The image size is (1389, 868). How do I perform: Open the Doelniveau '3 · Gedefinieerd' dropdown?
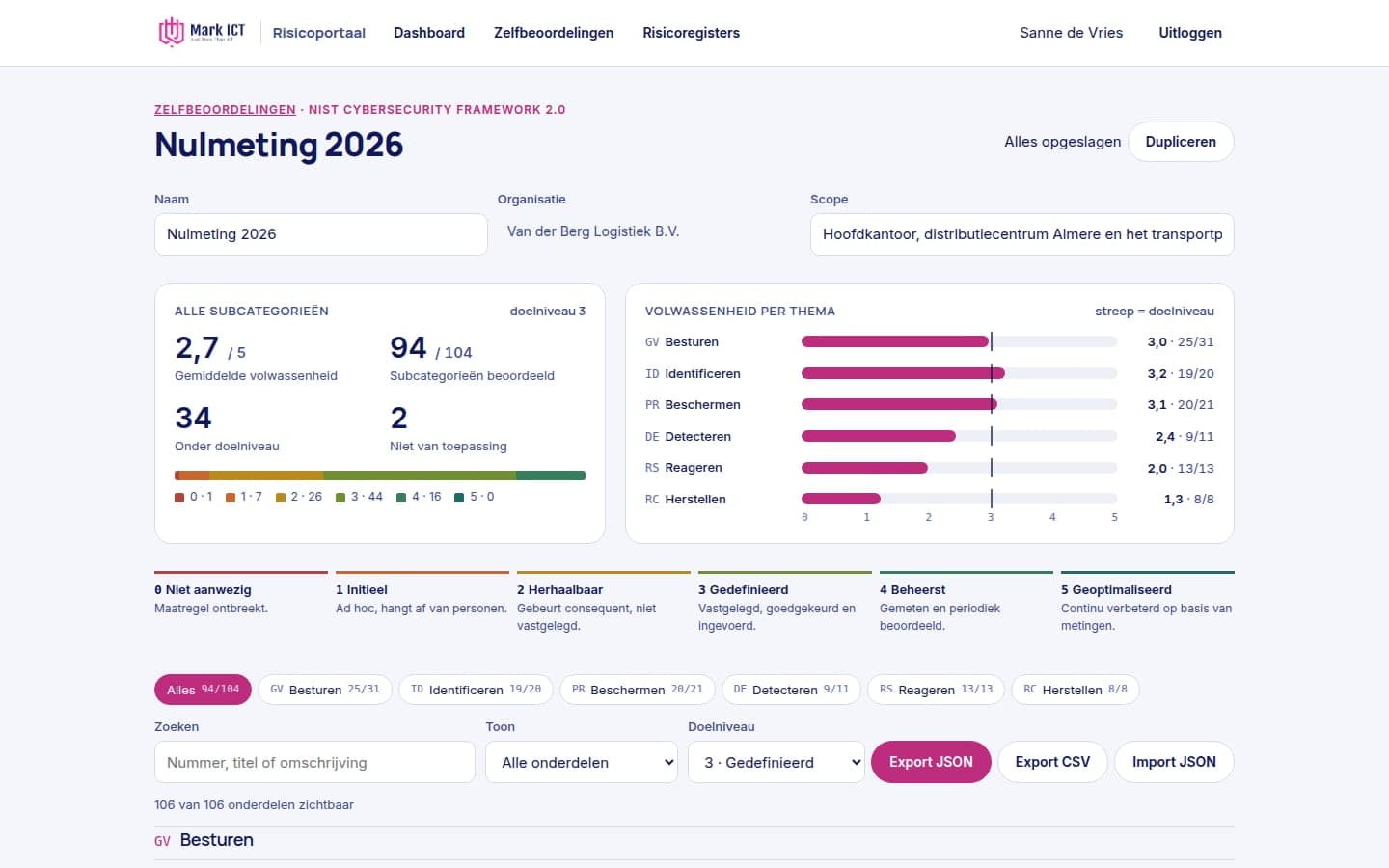[x=776, y=762]
